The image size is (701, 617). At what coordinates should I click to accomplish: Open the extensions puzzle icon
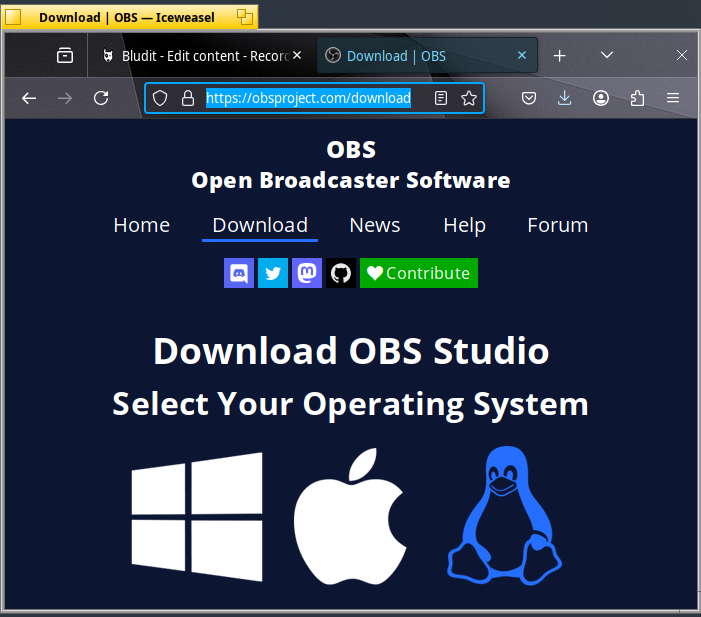pyautogui.click(x=637, y=98)
